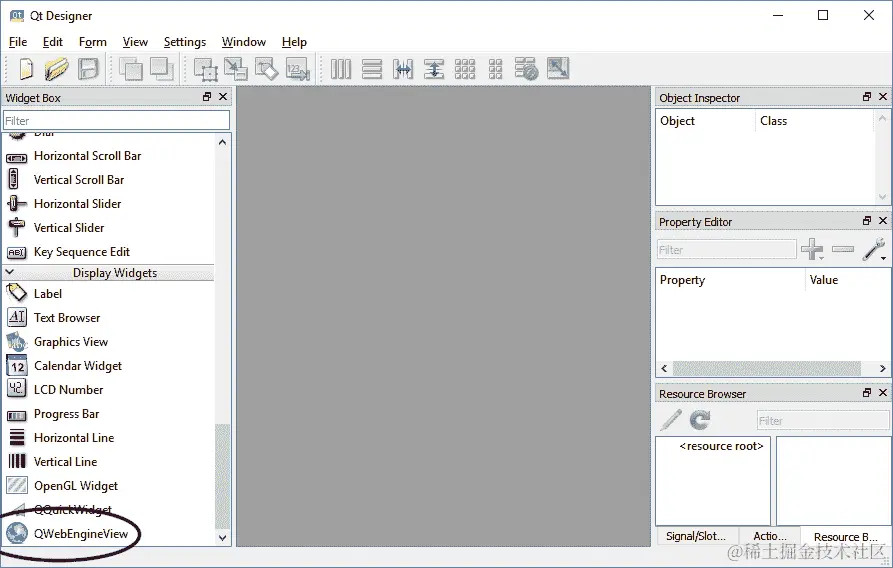Viewport: 893px width, 568px height.
Task: Click the Resource Browser filter field
Action: point(822,420)
